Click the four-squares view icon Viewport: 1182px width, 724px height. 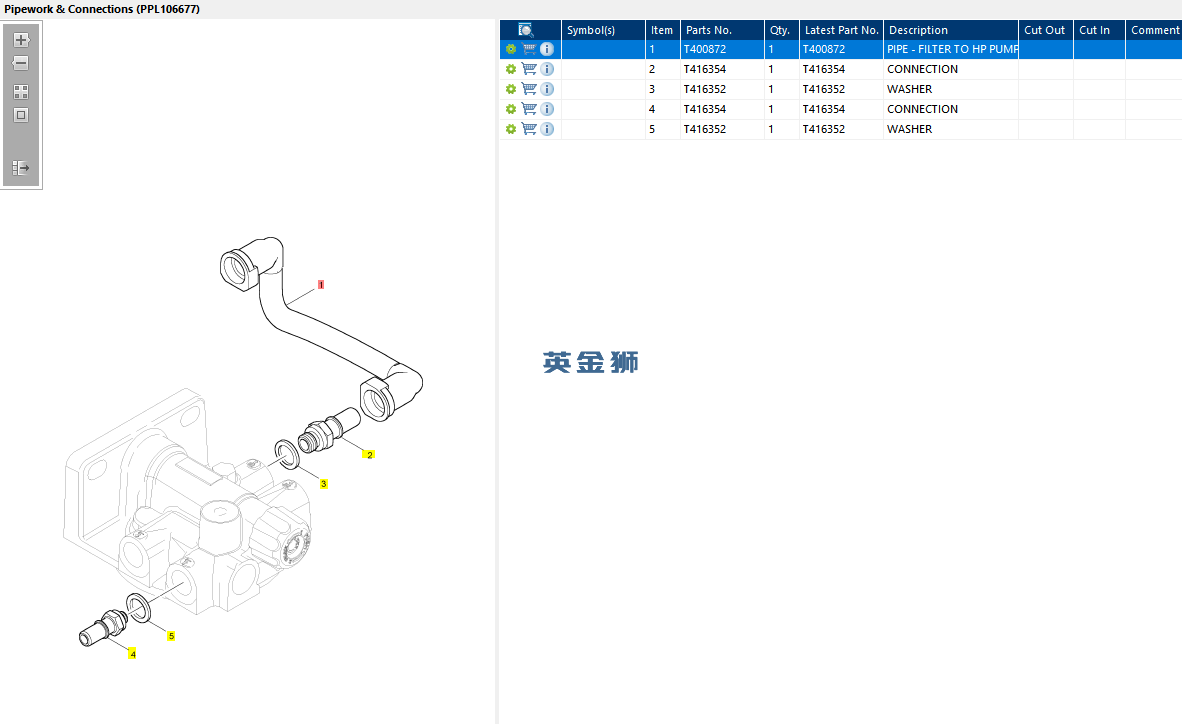pos(21,92)
